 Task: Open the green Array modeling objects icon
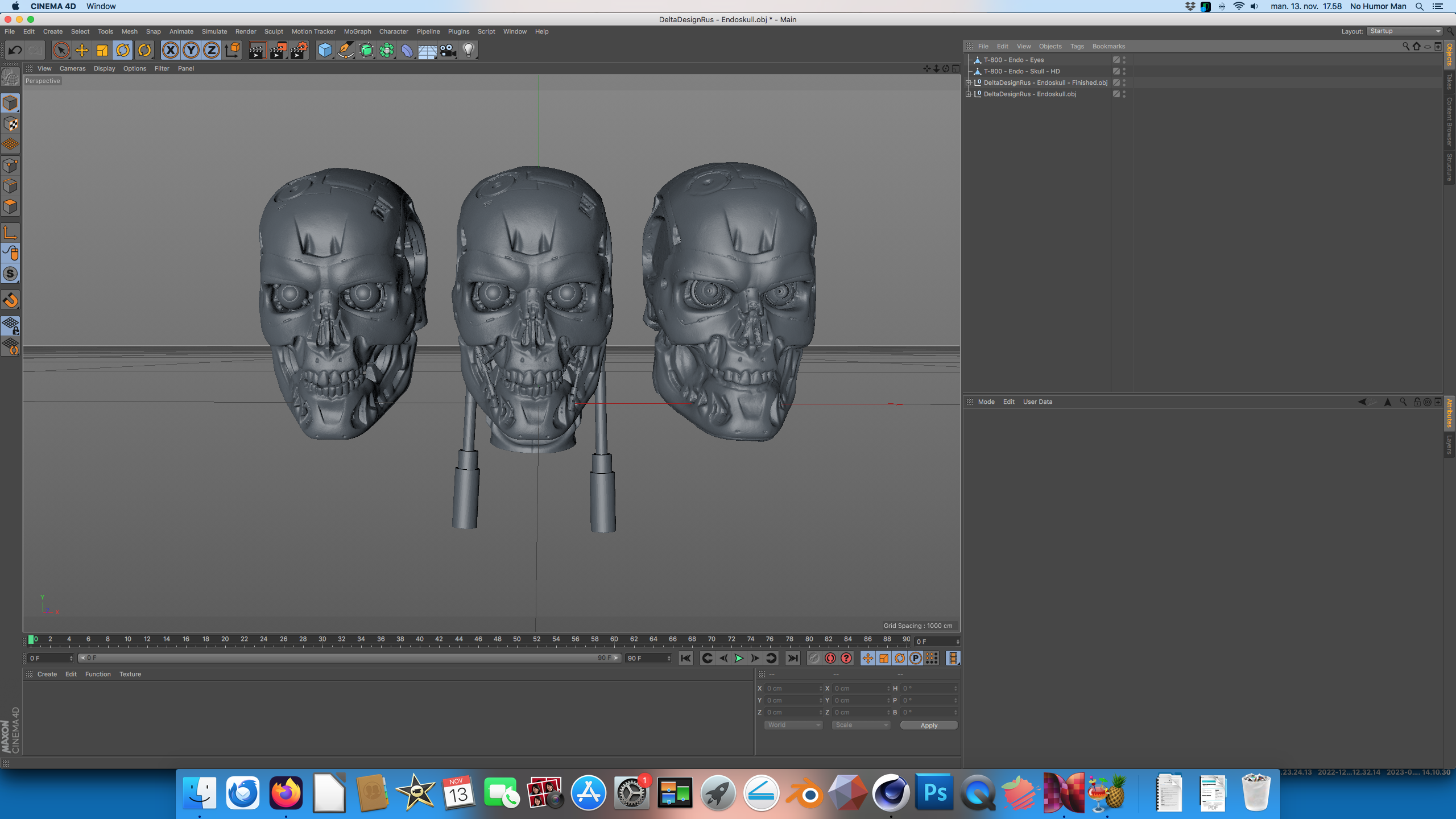(x=387, y=50)
